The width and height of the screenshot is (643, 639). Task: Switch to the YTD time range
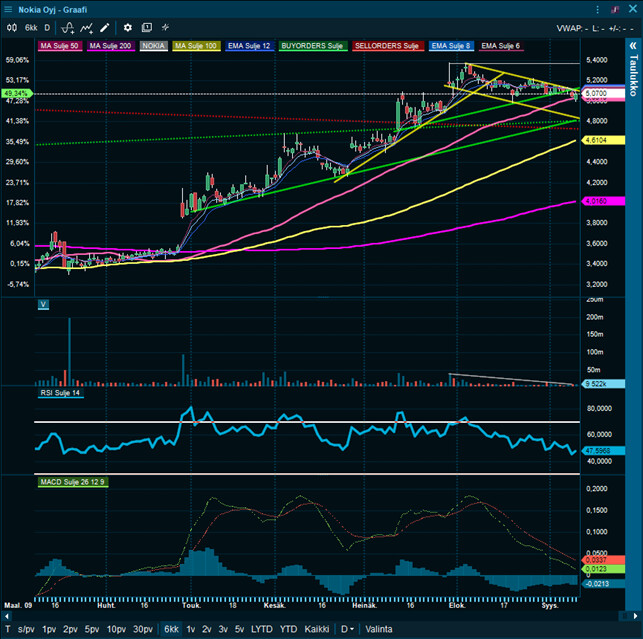(288, 629)
